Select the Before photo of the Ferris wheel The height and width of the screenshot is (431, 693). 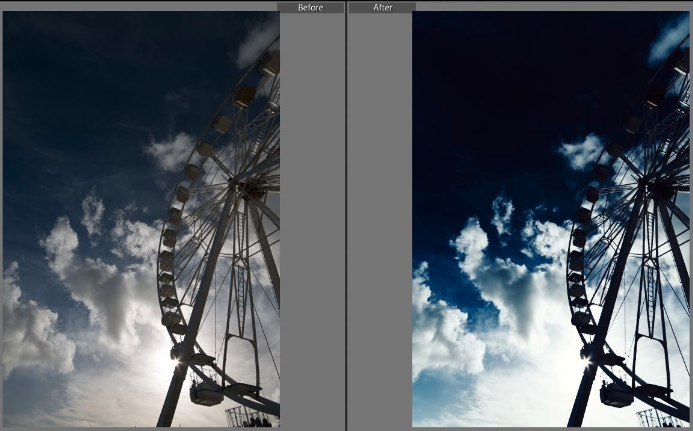[x=141, y=219]
